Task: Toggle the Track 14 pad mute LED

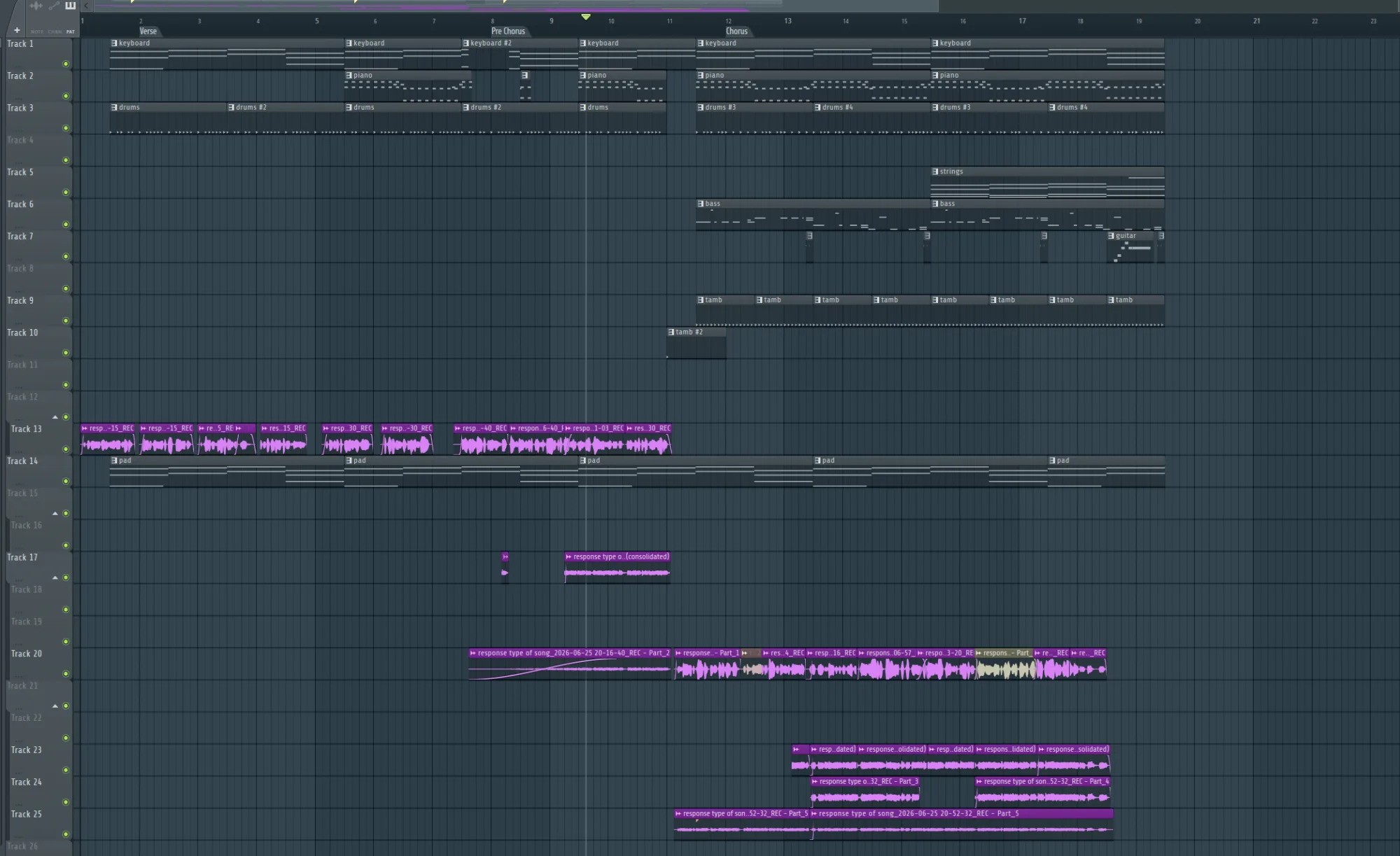Action: (66, 481)
